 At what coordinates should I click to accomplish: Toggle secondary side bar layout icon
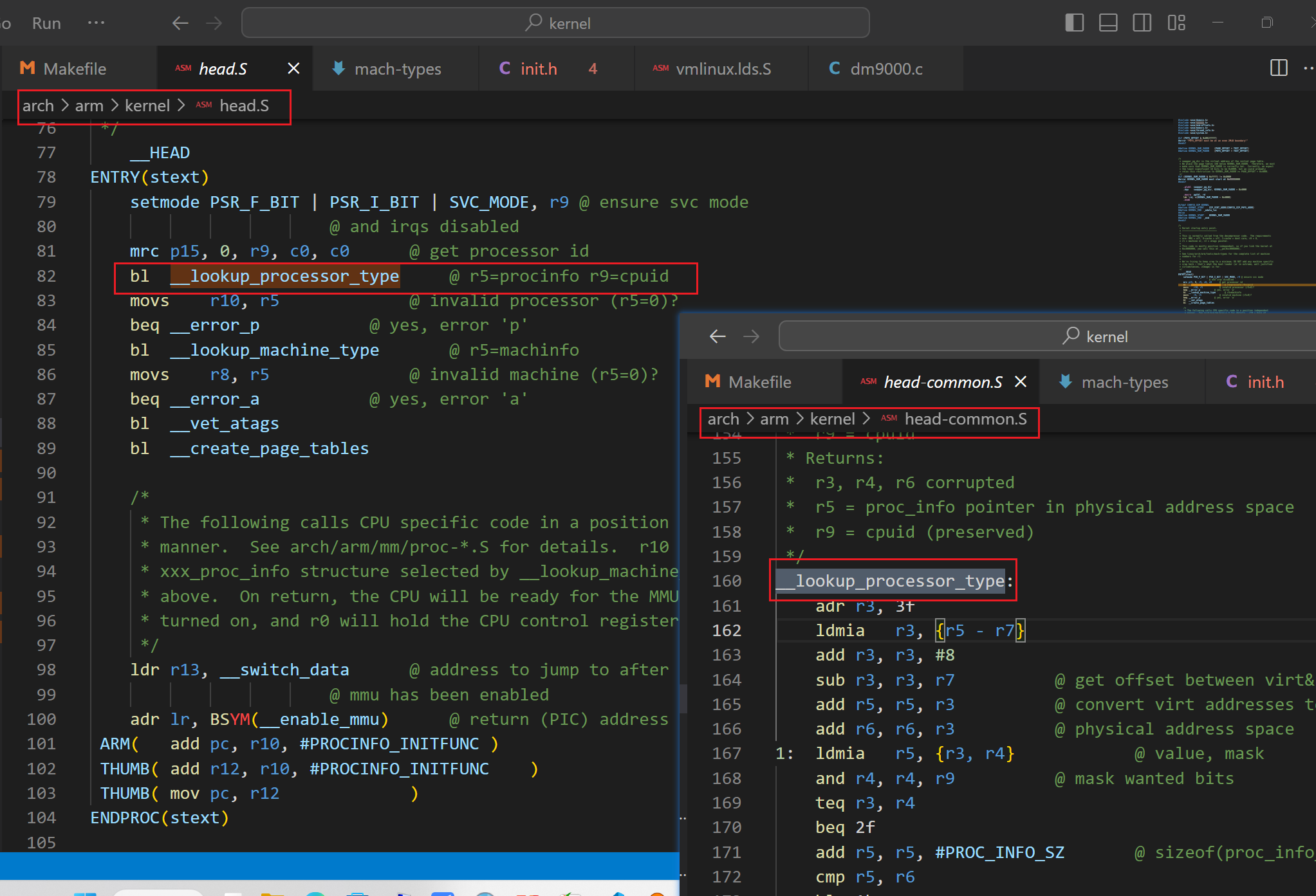pyautogui.click(x=1142, y=23)
